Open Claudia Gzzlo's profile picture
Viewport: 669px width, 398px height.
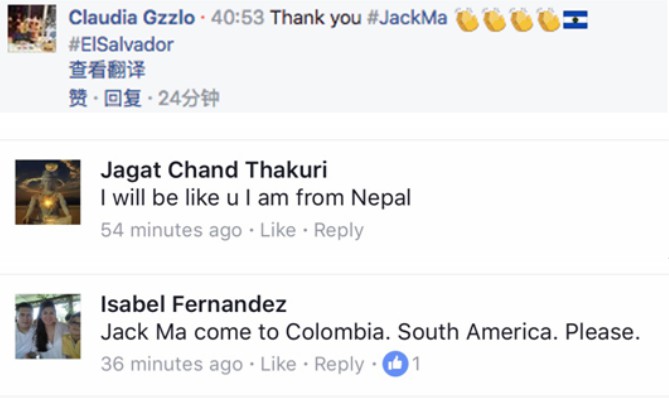pyautogui.click(x=32, y=29)
